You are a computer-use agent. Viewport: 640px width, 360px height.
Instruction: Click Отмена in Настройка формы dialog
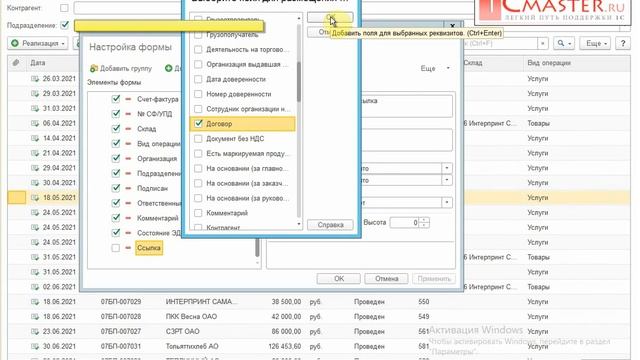coord(386,279)
